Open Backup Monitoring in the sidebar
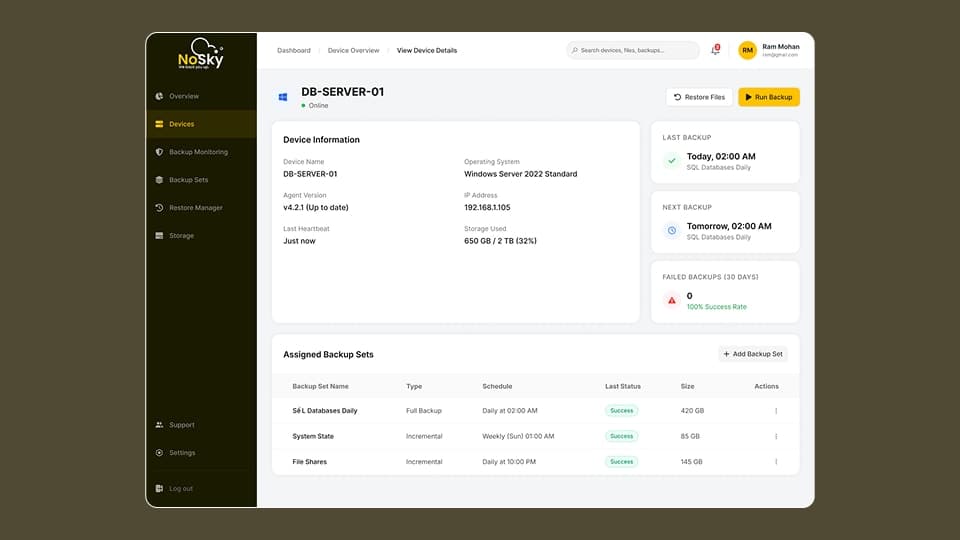 click(198, 152)
